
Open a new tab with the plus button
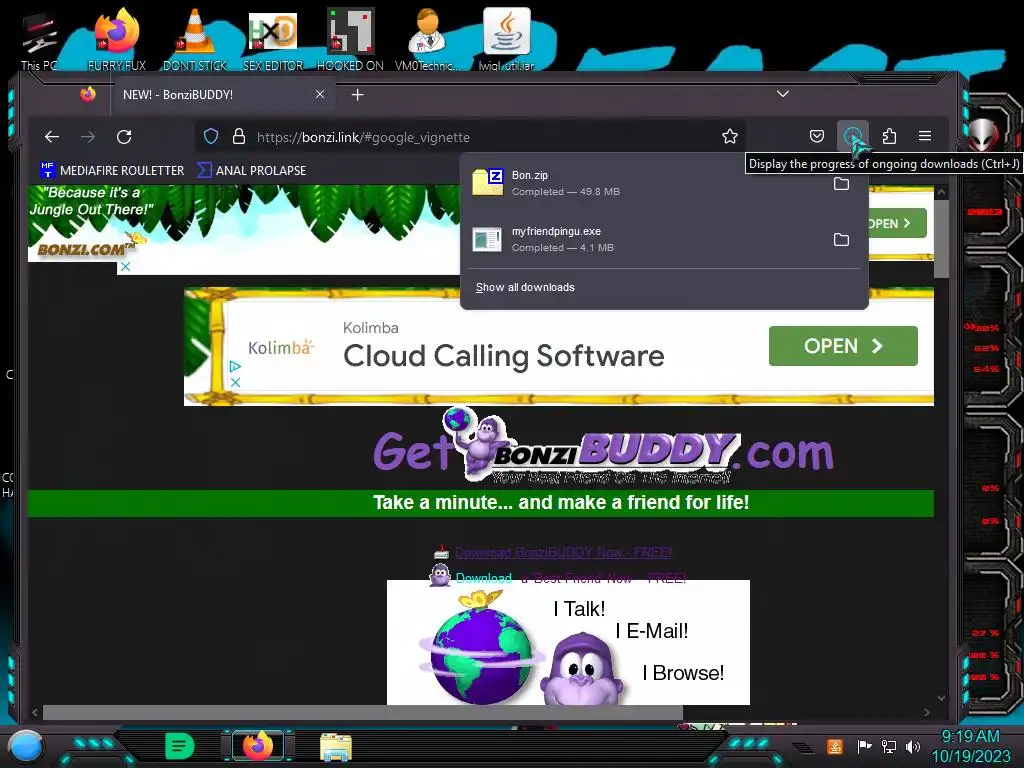pos(357,95)
